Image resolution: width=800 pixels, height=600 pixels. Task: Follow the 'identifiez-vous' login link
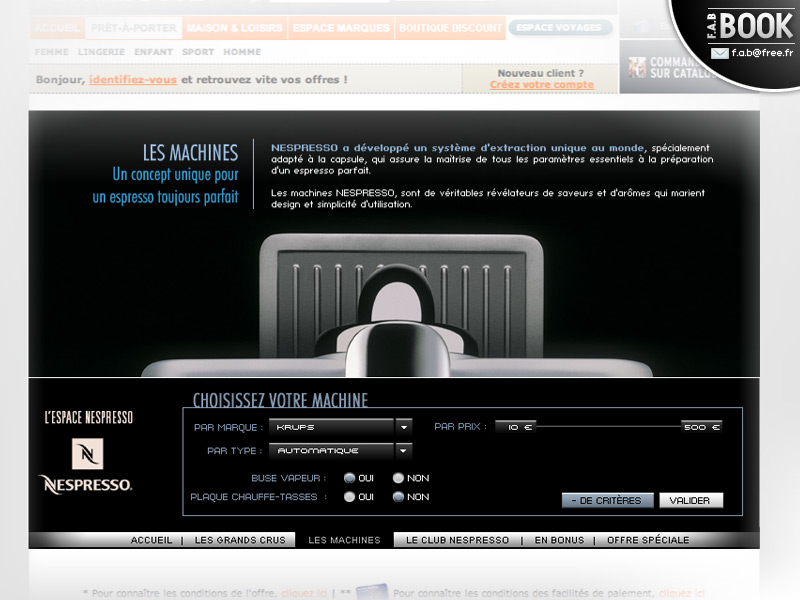[x=133, y=80]
